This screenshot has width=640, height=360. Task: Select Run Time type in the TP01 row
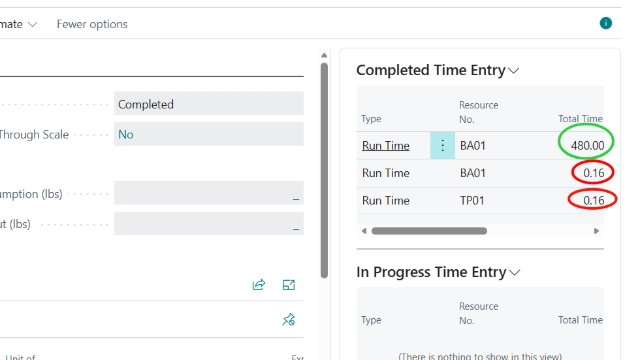coord(386,200)
